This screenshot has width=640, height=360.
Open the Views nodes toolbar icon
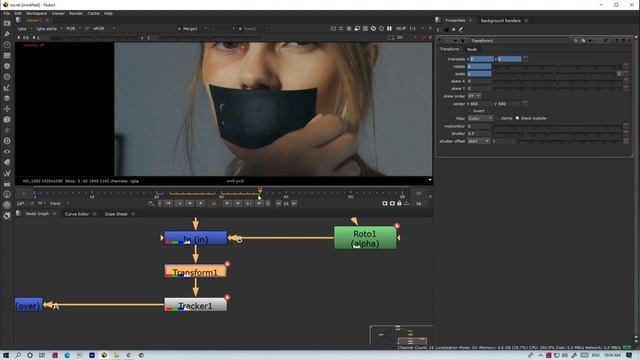[x=7, y=151]
